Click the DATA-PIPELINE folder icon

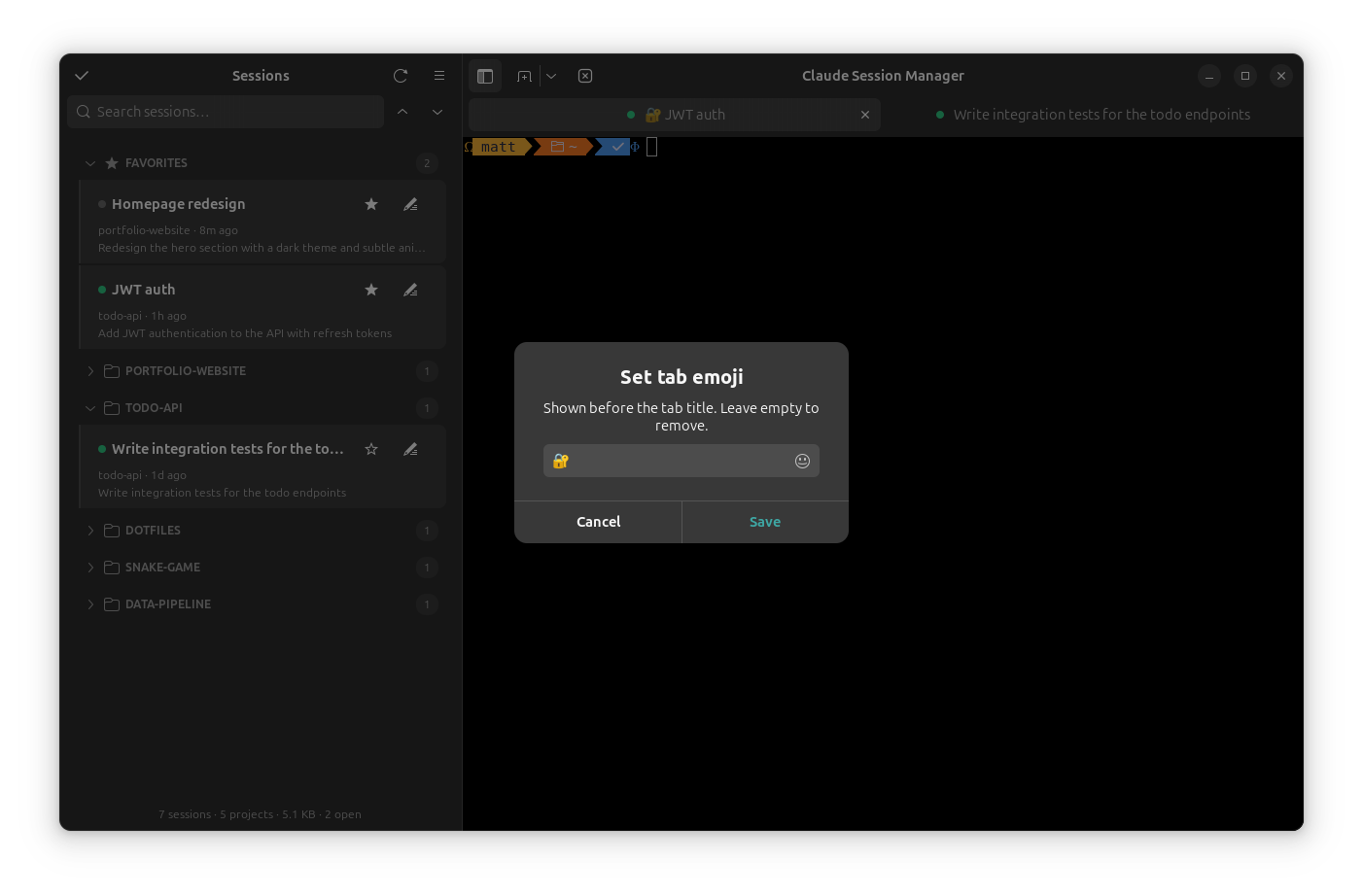(112, 604)
